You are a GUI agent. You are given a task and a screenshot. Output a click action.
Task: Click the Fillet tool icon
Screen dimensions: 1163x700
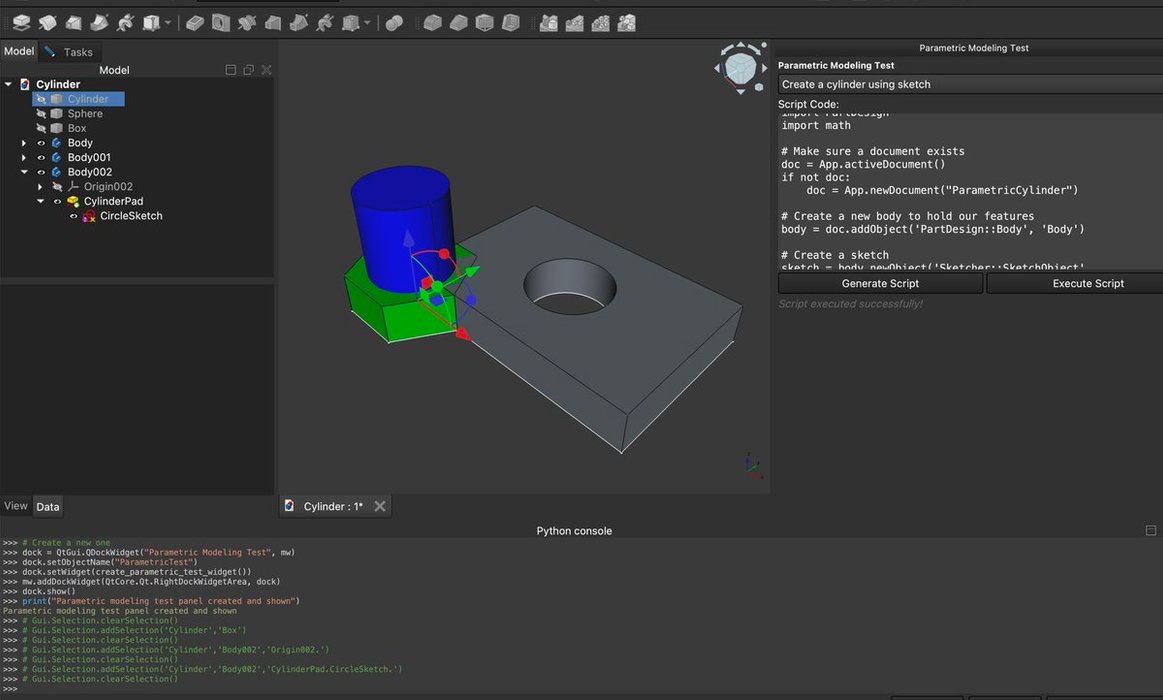432,22
